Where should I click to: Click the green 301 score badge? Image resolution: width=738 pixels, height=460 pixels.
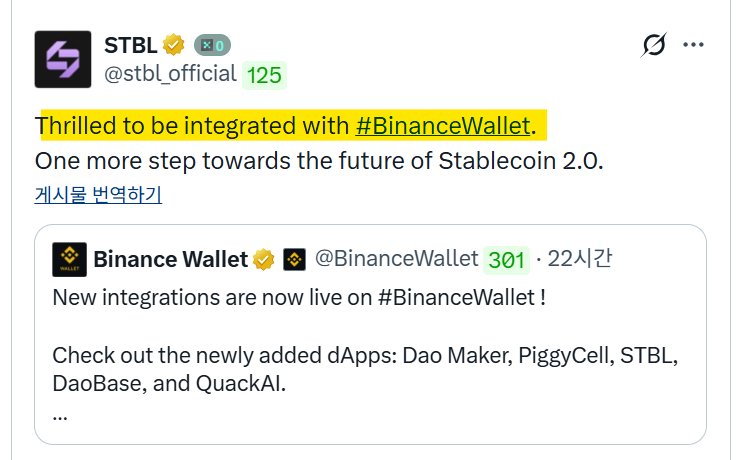click(506, 260)
